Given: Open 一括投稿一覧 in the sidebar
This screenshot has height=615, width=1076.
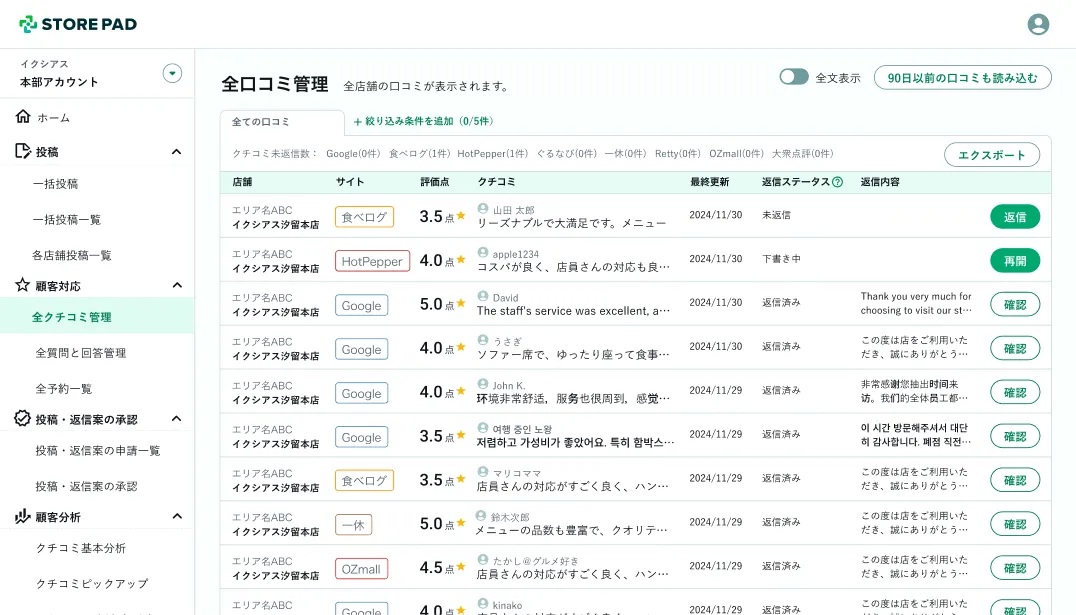Looking at the screenshot, I should click(x=67, y=220).
